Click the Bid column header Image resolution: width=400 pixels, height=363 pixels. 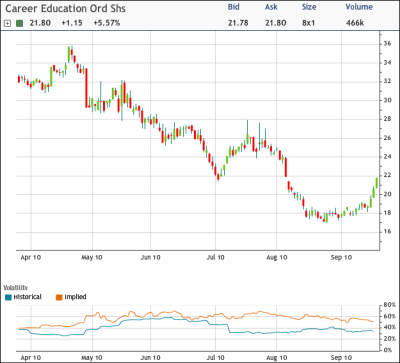pyautogui.click(x=233, y=7)
